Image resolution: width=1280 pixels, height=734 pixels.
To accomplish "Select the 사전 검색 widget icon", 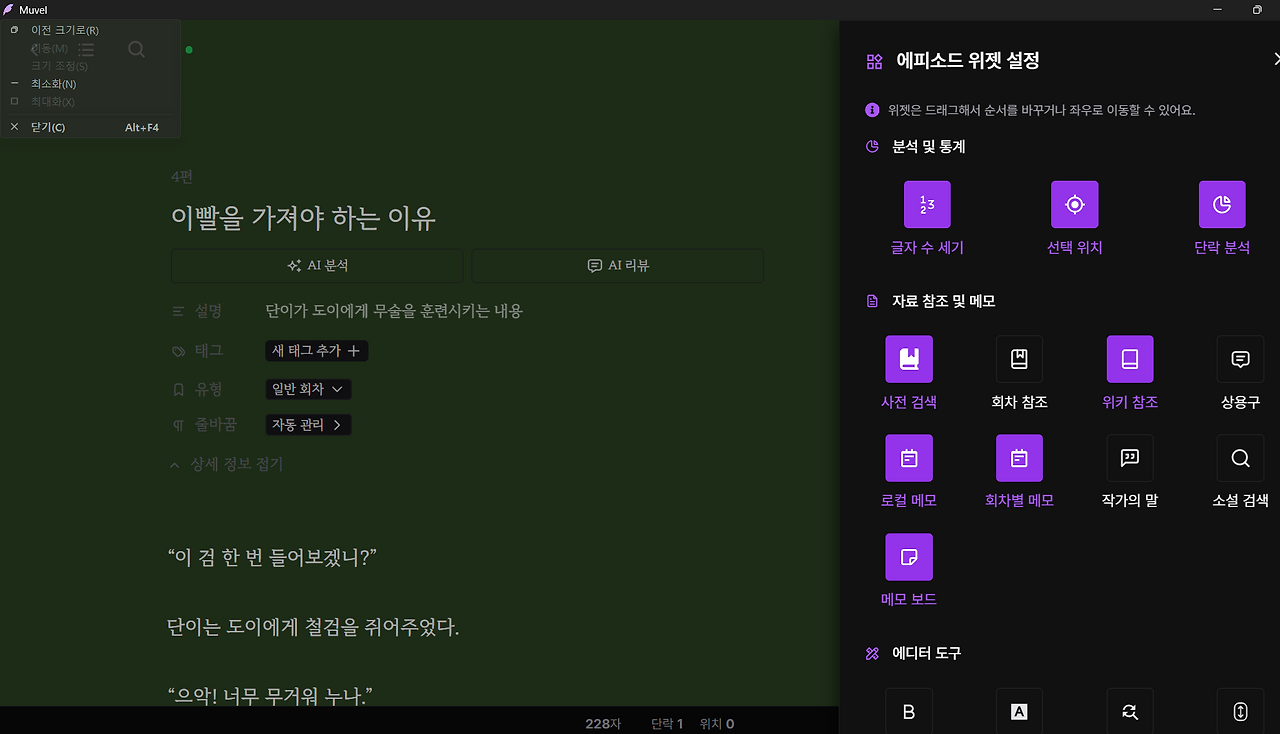I will click(x=908, y=359).
